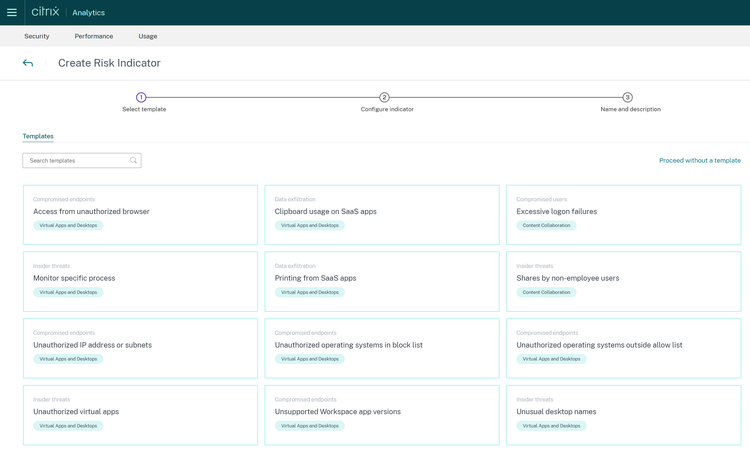Viewport: 750px width, 452px height.
Task: Click Content Collaboration tag under Excessive logon failures
Action: [x=546, y=225]
